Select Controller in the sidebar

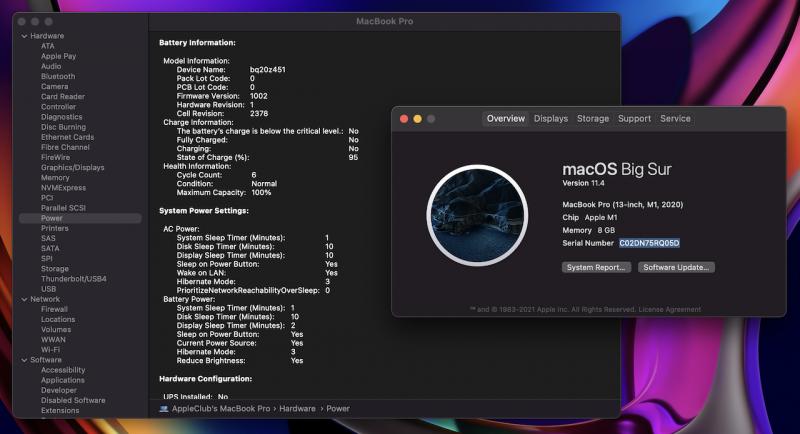tap(58, 107)
